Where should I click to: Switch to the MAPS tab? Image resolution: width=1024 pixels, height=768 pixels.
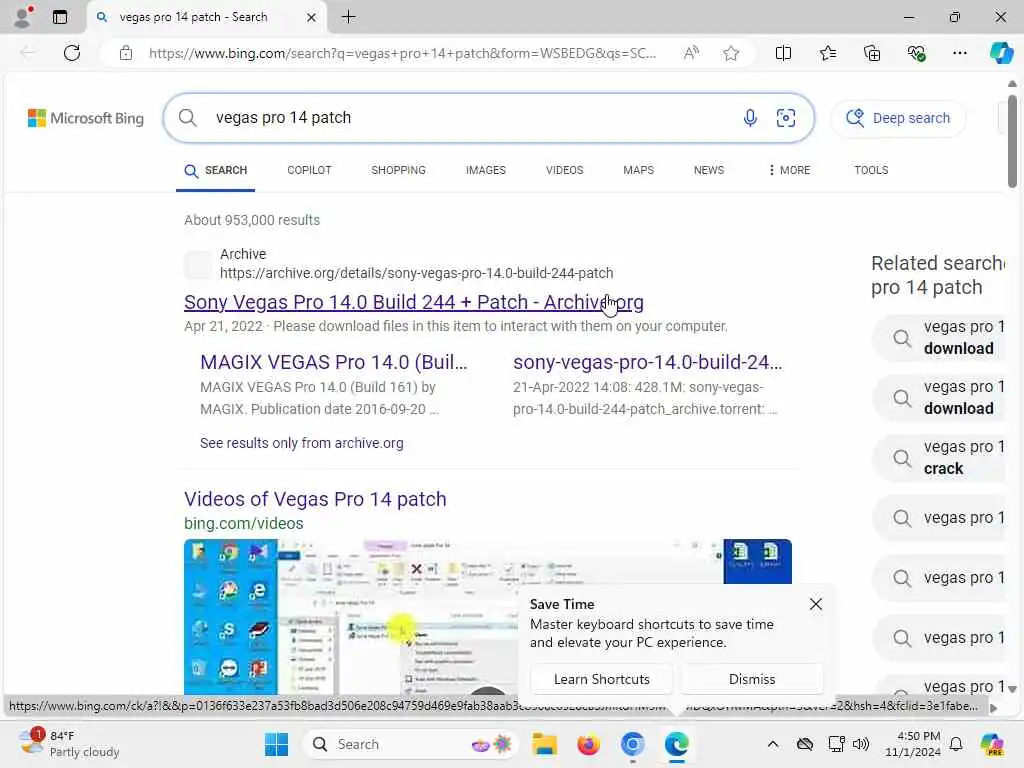(638, 170)
